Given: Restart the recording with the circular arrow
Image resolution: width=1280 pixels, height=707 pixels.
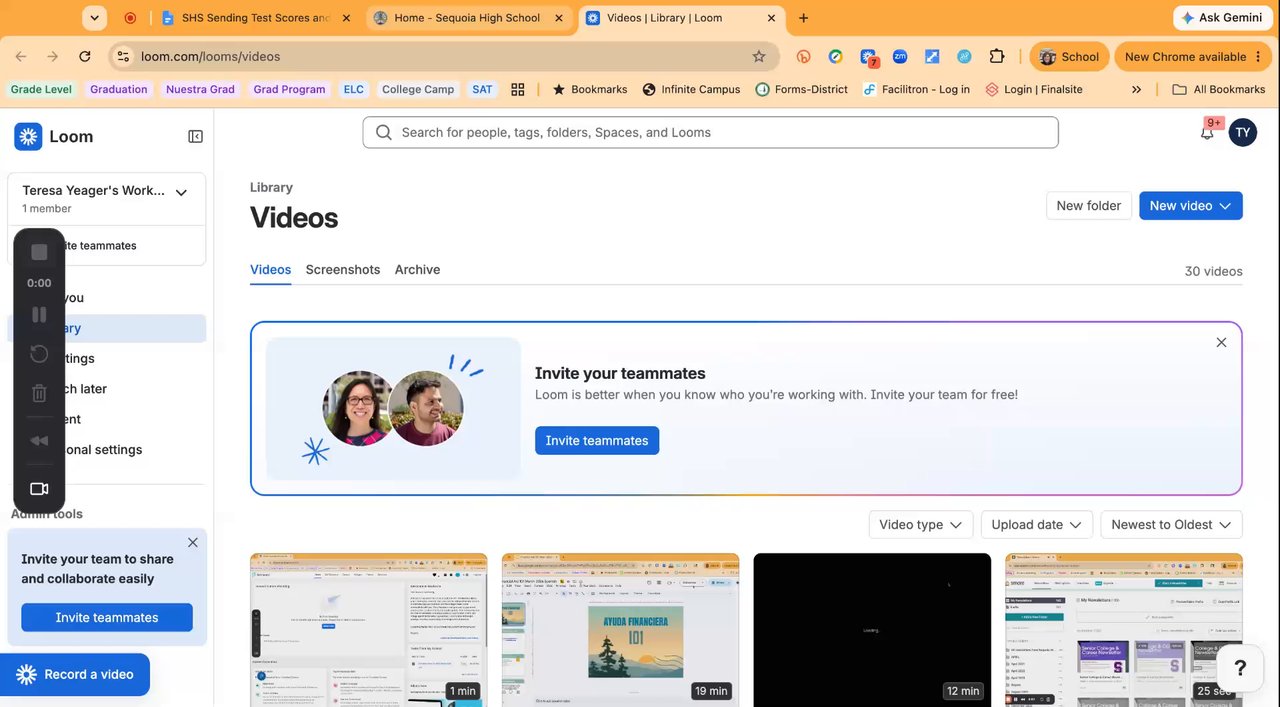Looking at the screenshot, I should coord(39,354).
